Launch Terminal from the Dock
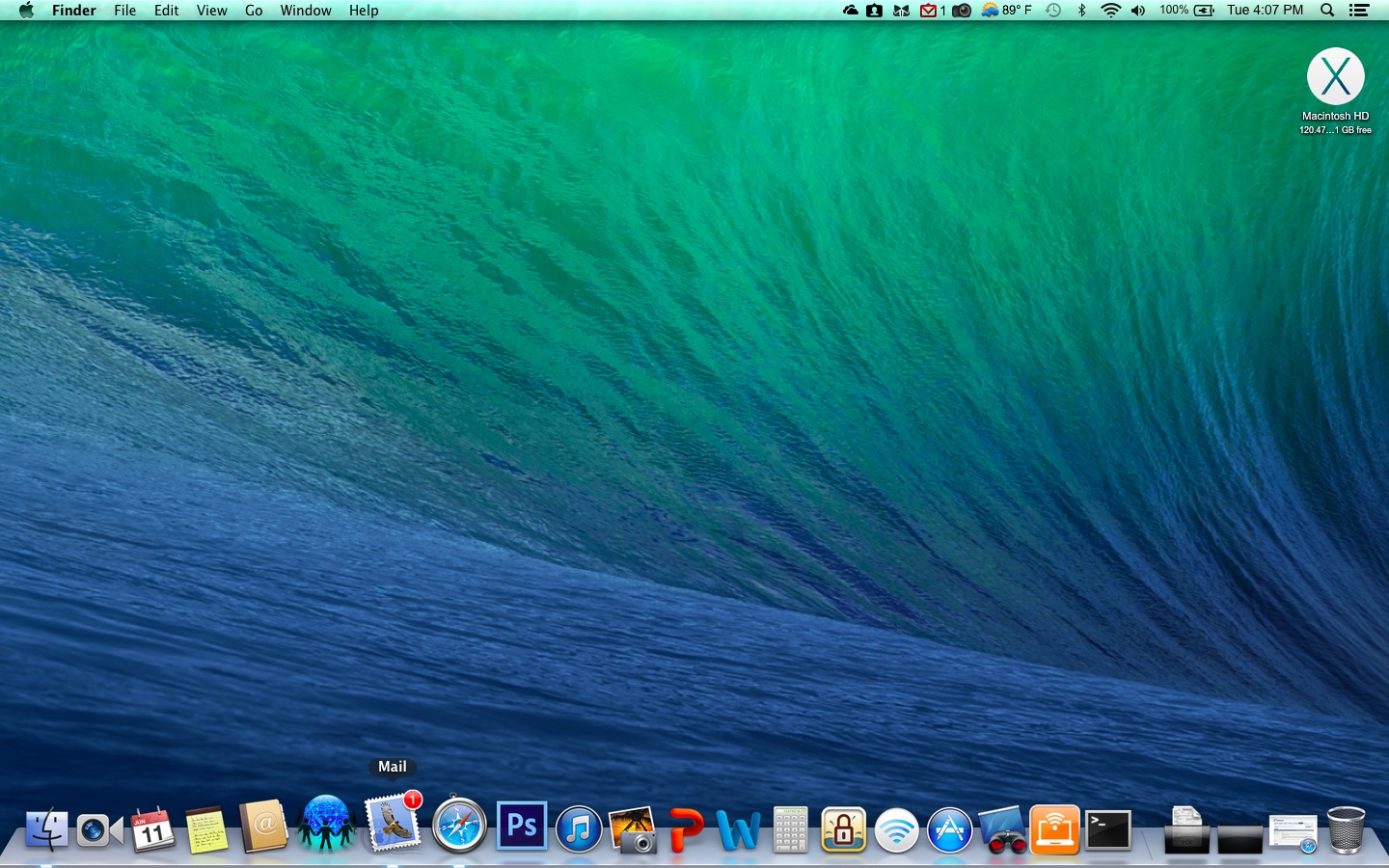This screenshot has width=1389, height=868. coord(1108,830)
